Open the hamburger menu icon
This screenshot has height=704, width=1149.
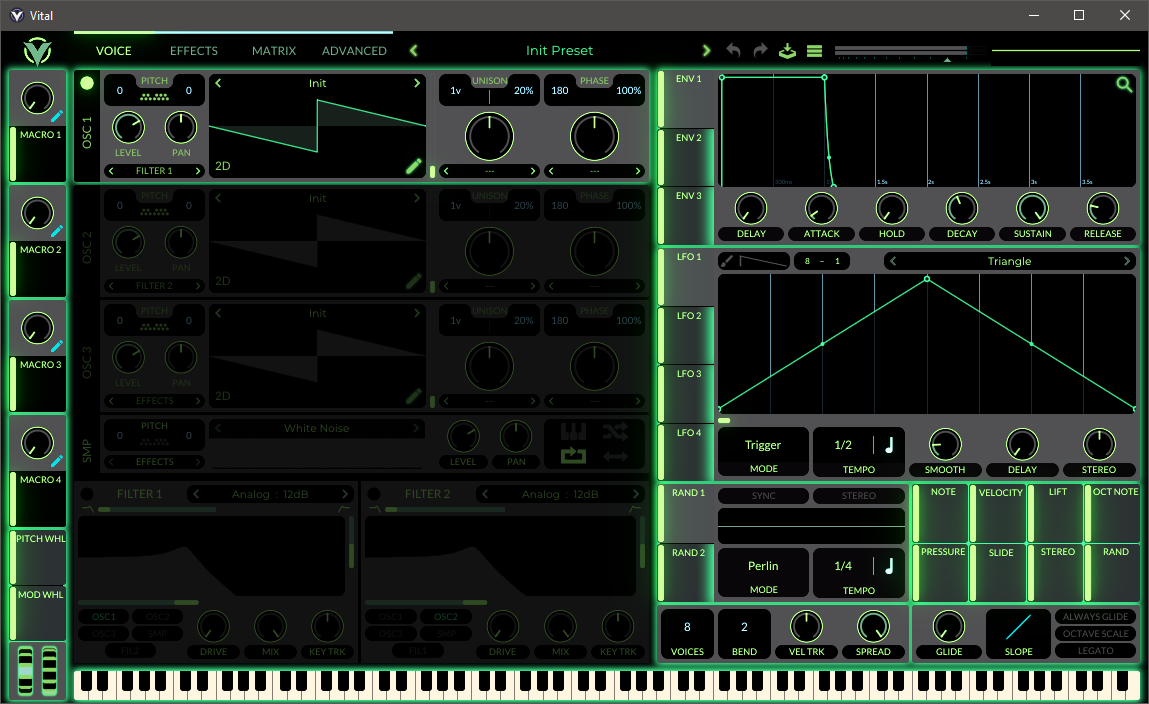814,51
